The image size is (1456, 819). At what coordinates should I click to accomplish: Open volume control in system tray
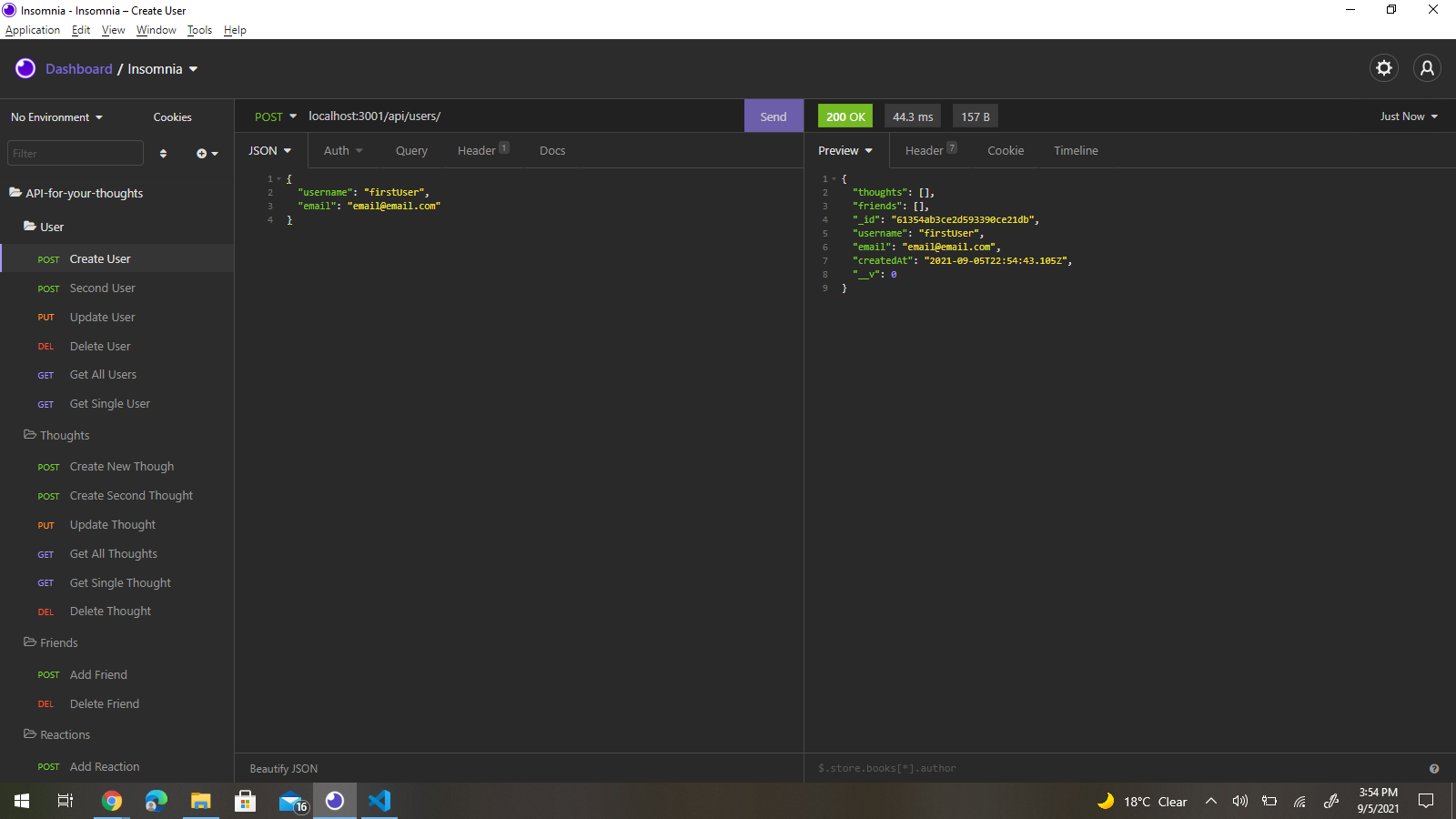(1239, 801)
